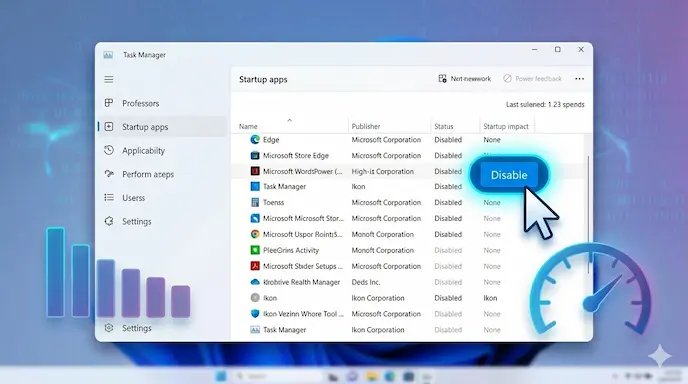Click the cloud icon of Krobtive Realth Manager
688x384 pixels.
point(255,282)
